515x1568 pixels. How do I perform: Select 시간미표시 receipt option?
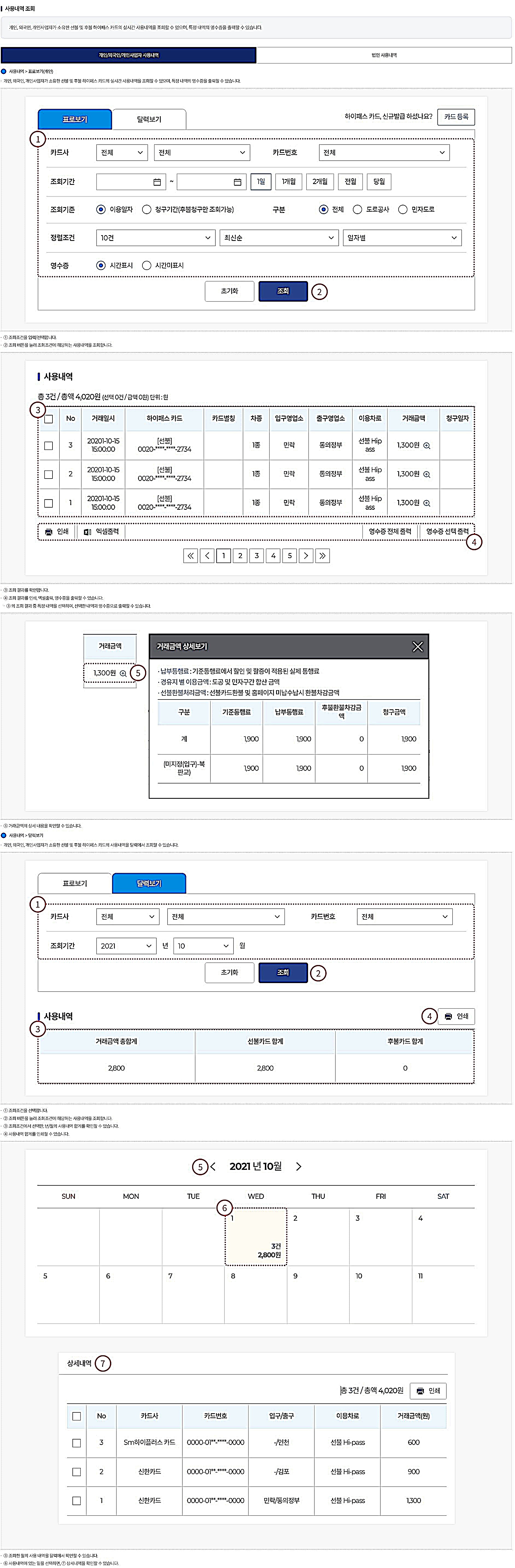point(147,266)
